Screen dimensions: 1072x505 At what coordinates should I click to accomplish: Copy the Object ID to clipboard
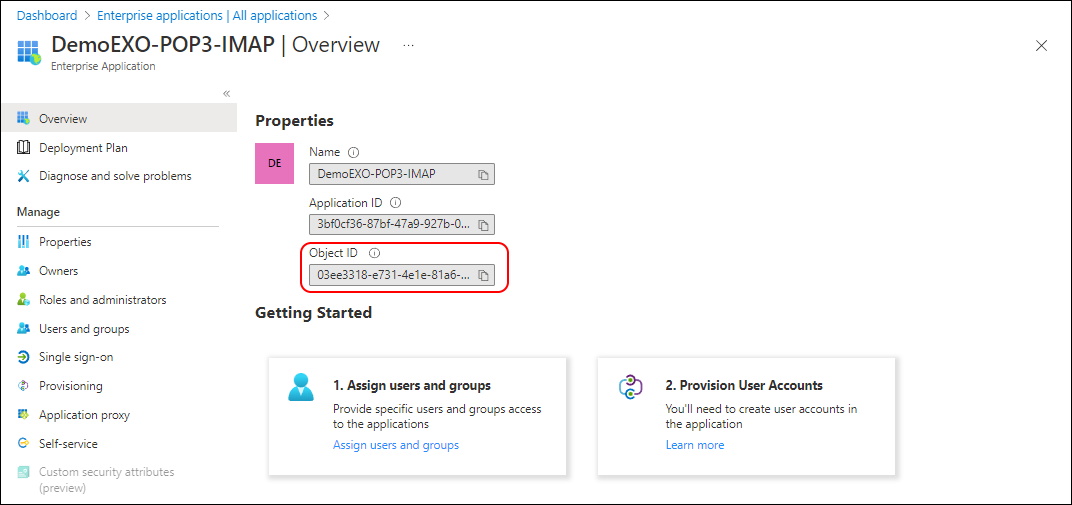483,275
